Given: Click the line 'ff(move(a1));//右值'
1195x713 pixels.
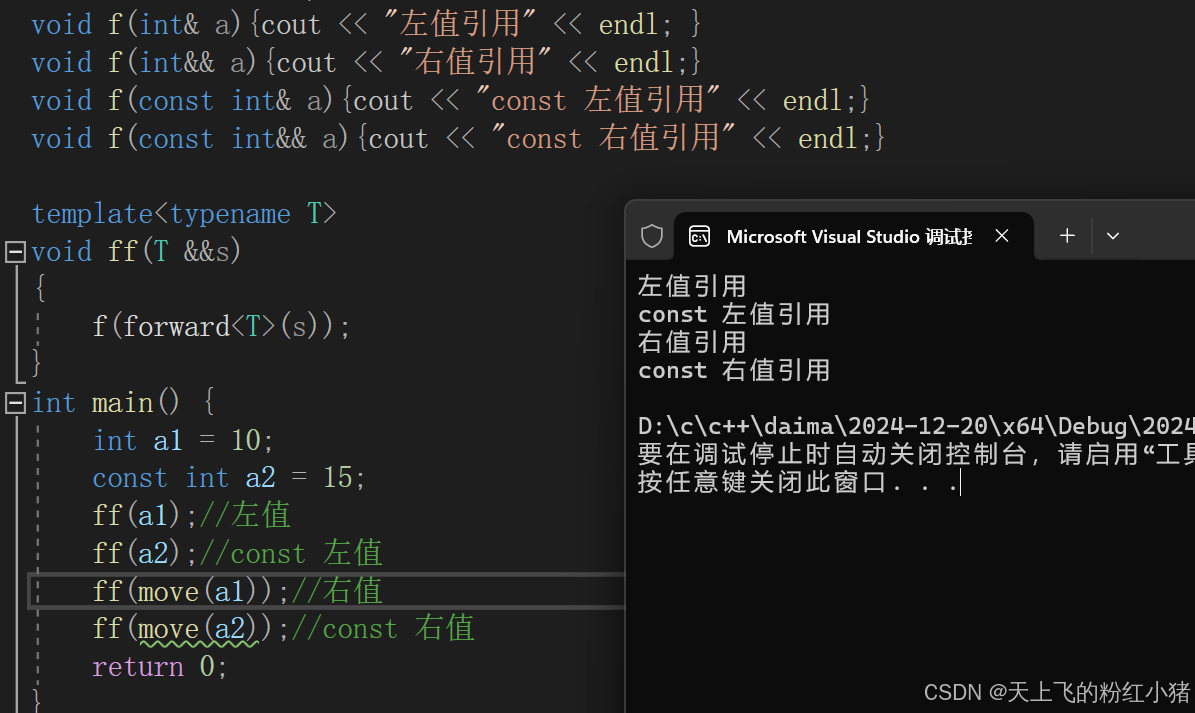Looking at the screenshot, I should [x=238, y=591].
